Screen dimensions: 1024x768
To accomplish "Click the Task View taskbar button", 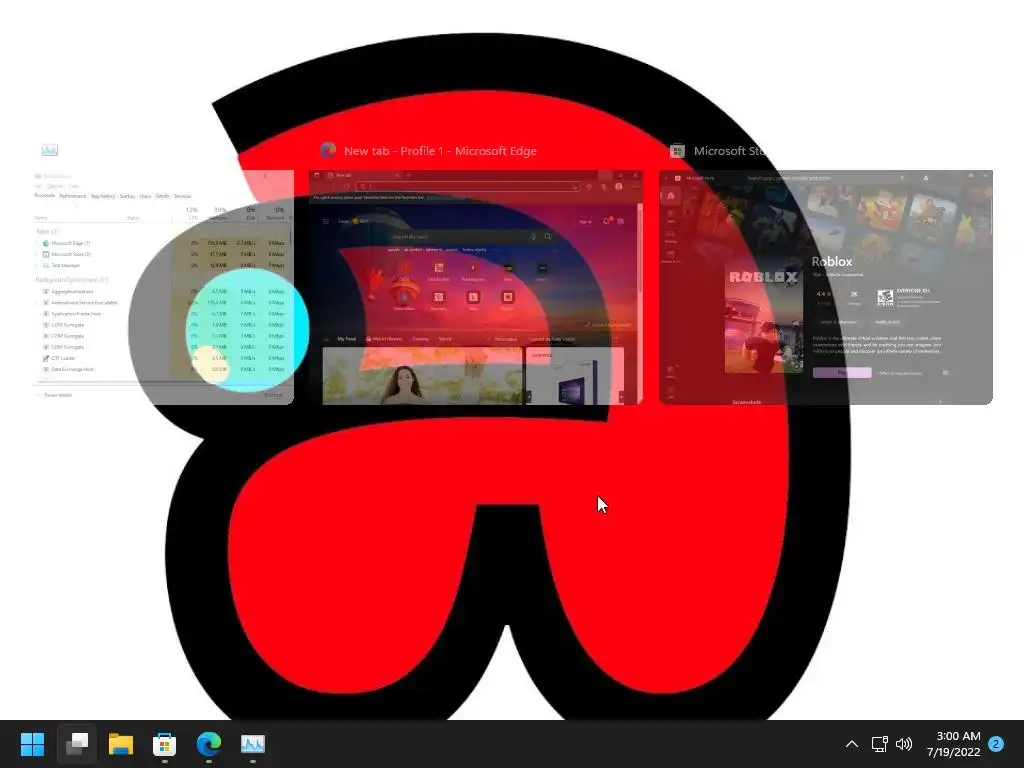I will [77, 744].
